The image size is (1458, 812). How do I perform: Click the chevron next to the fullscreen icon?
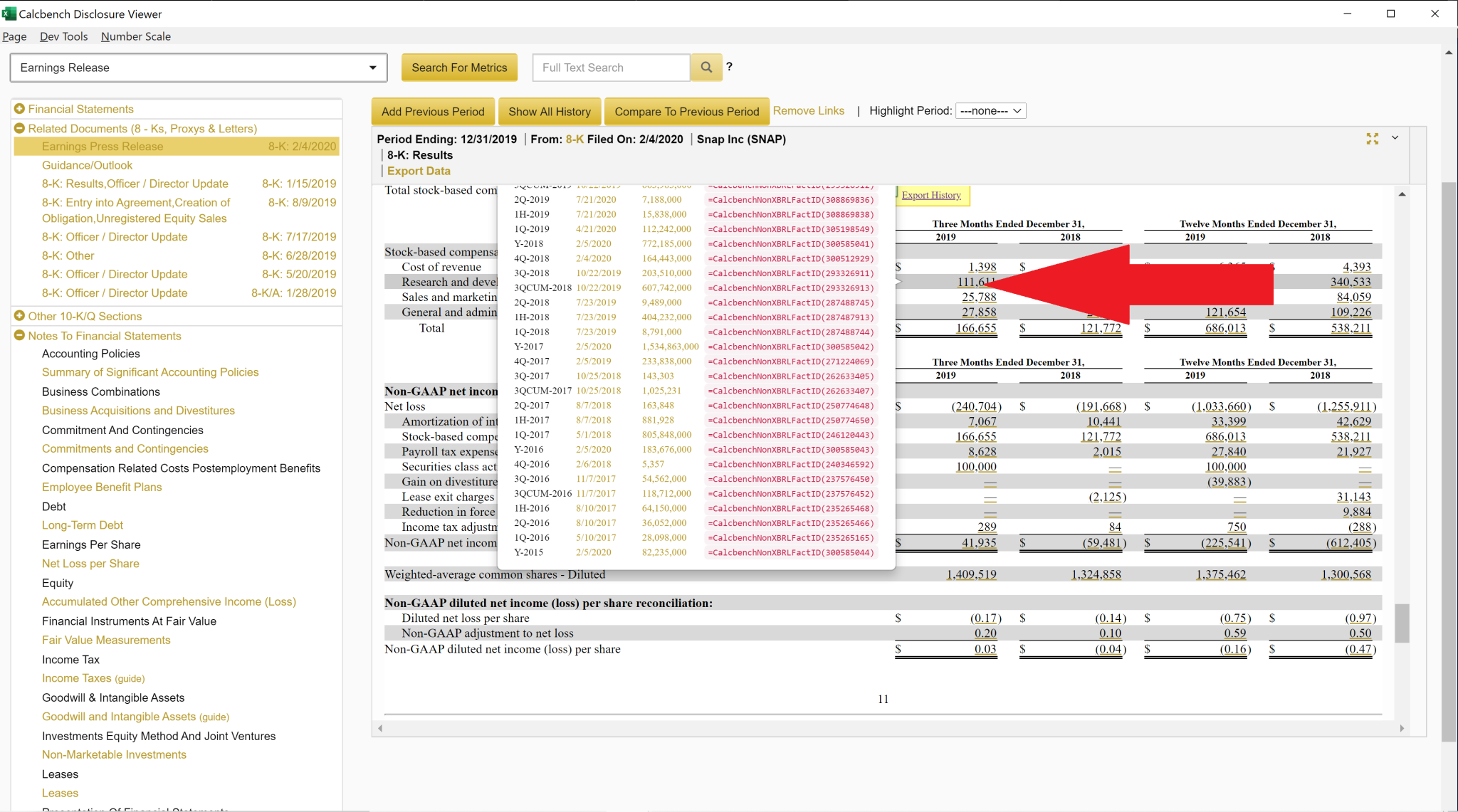[1395, 138]
